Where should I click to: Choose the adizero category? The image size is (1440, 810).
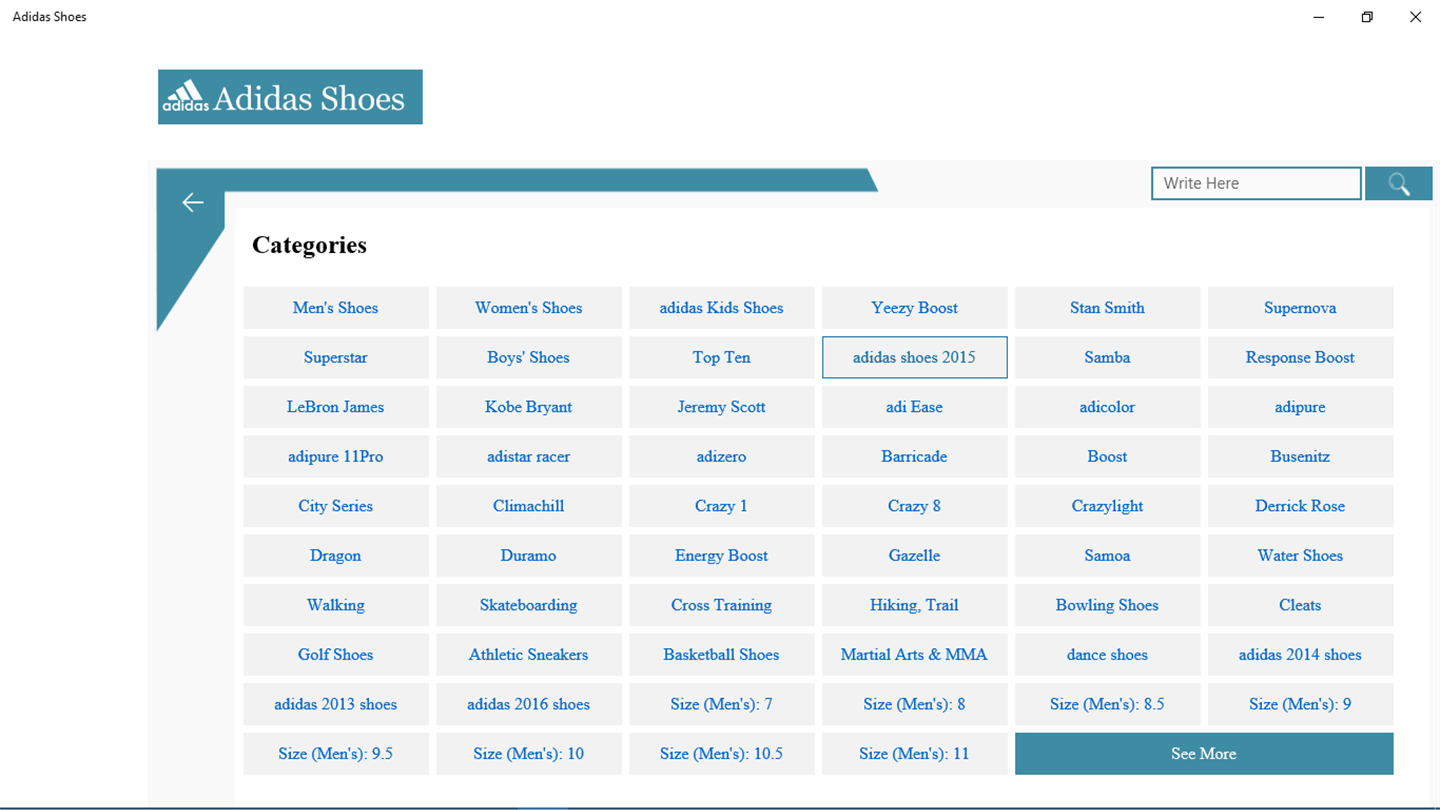click(x=722, y=456)
